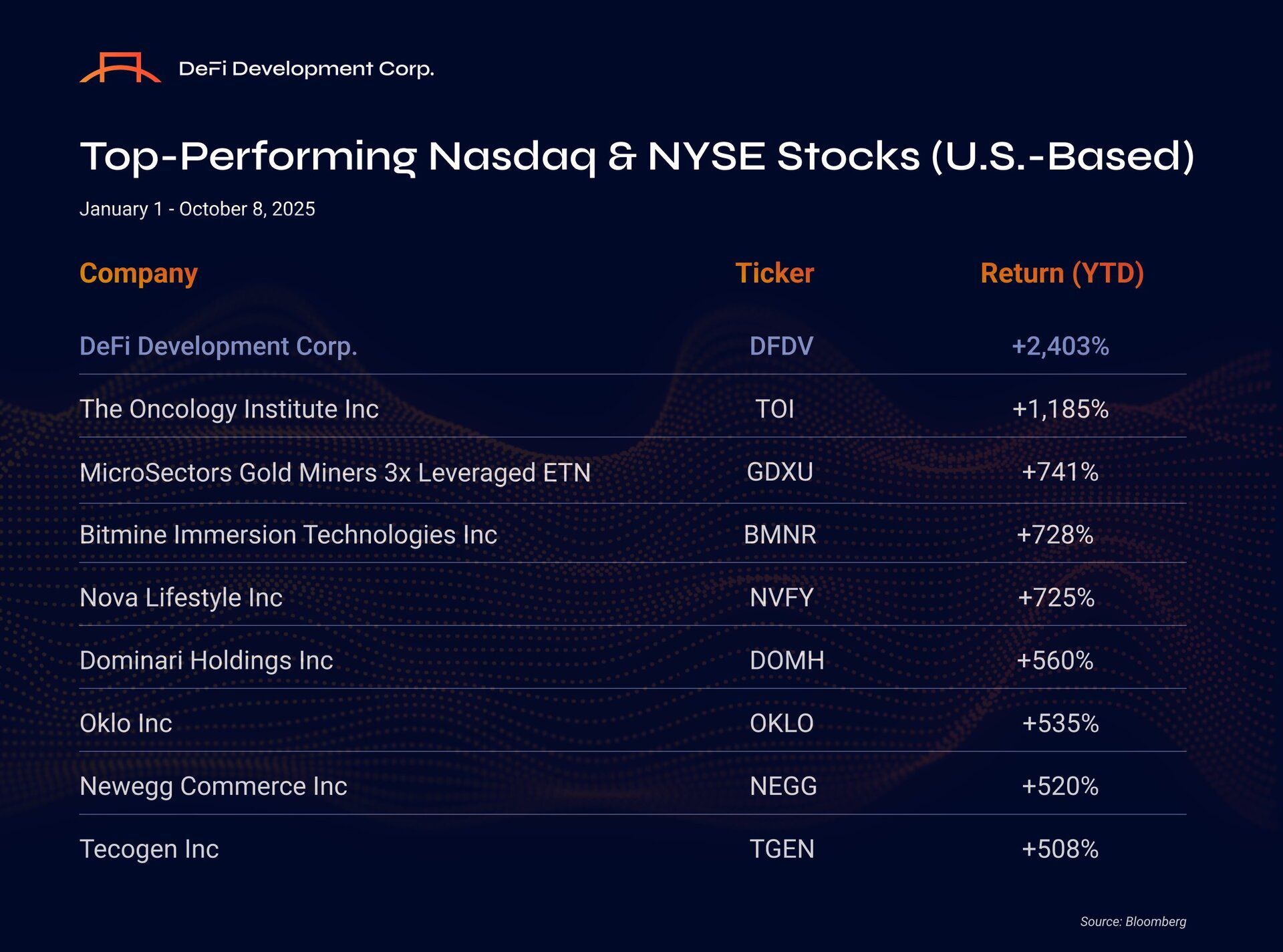1283x952 pixels.
Task: Select the Oklo Inc company name
Action: (126, 724)
